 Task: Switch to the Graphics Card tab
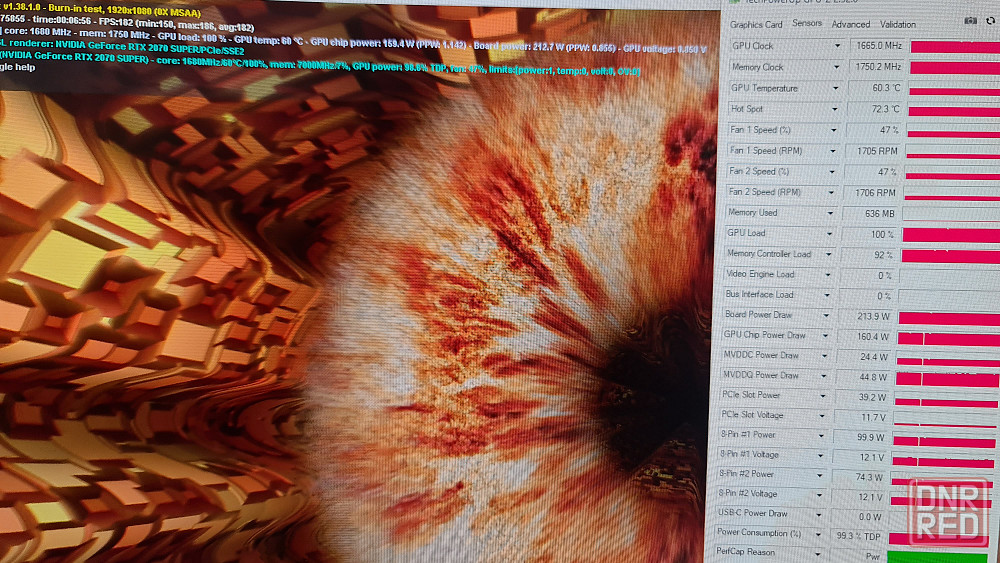(x=756, y=25)
